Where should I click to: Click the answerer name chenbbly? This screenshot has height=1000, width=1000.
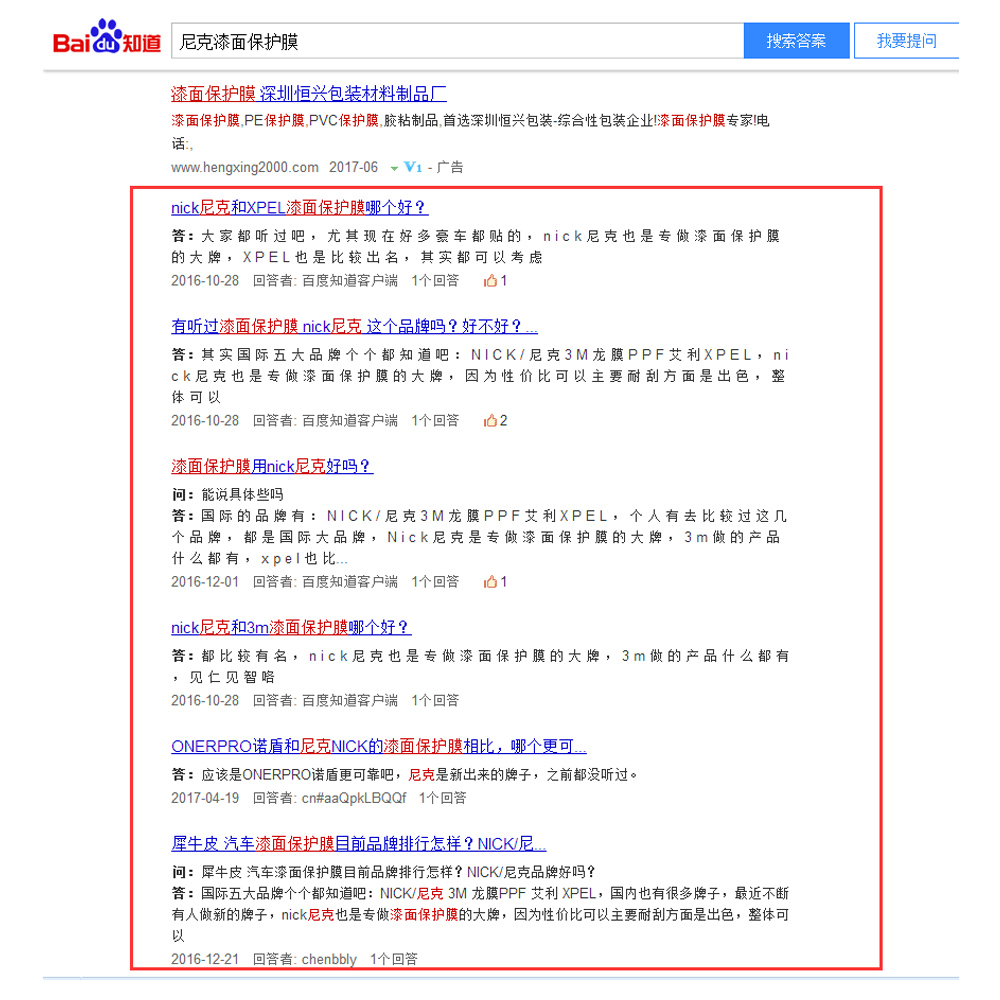pos(329,959)
